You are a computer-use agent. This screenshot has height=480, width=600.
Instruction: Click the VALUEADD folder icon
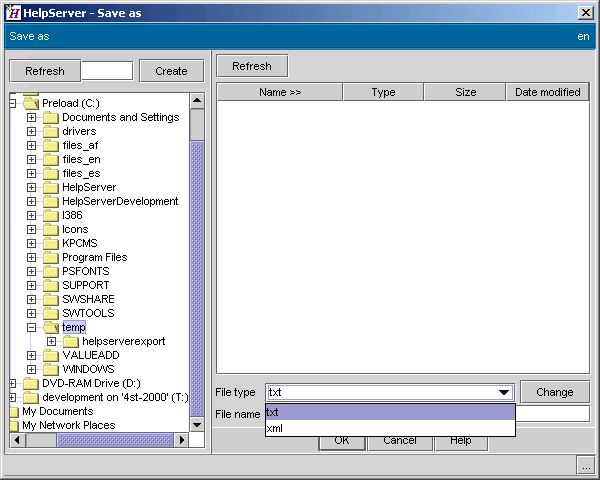click(x=51, y=356)
